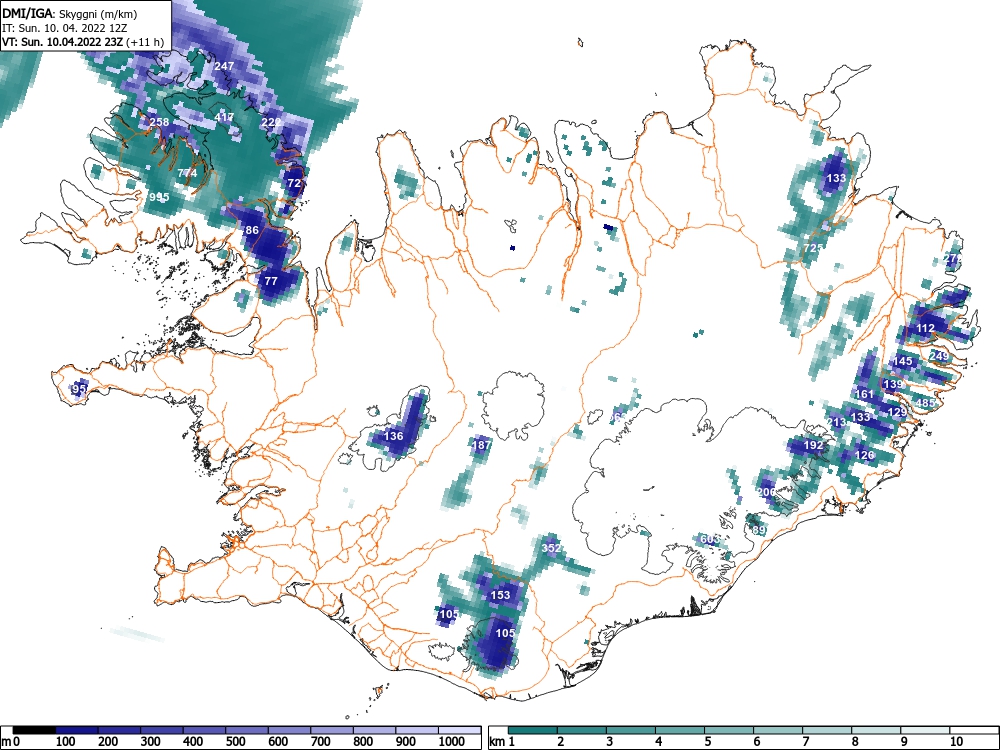The image size is (1000, 750).
Task: Click the '725' visibility value on the map
Action: 812,248
